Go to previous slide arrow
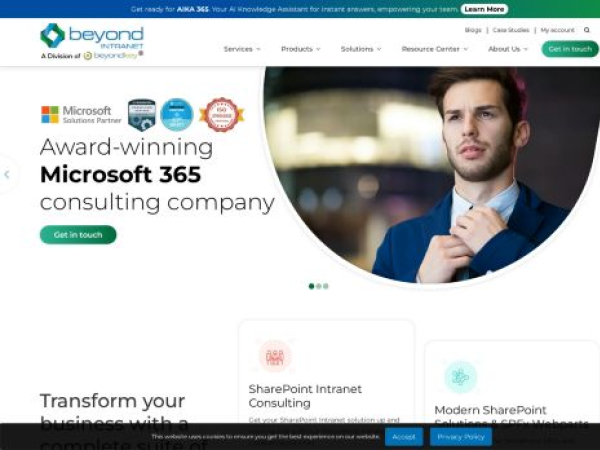The image size is (600, 450). 7,174
